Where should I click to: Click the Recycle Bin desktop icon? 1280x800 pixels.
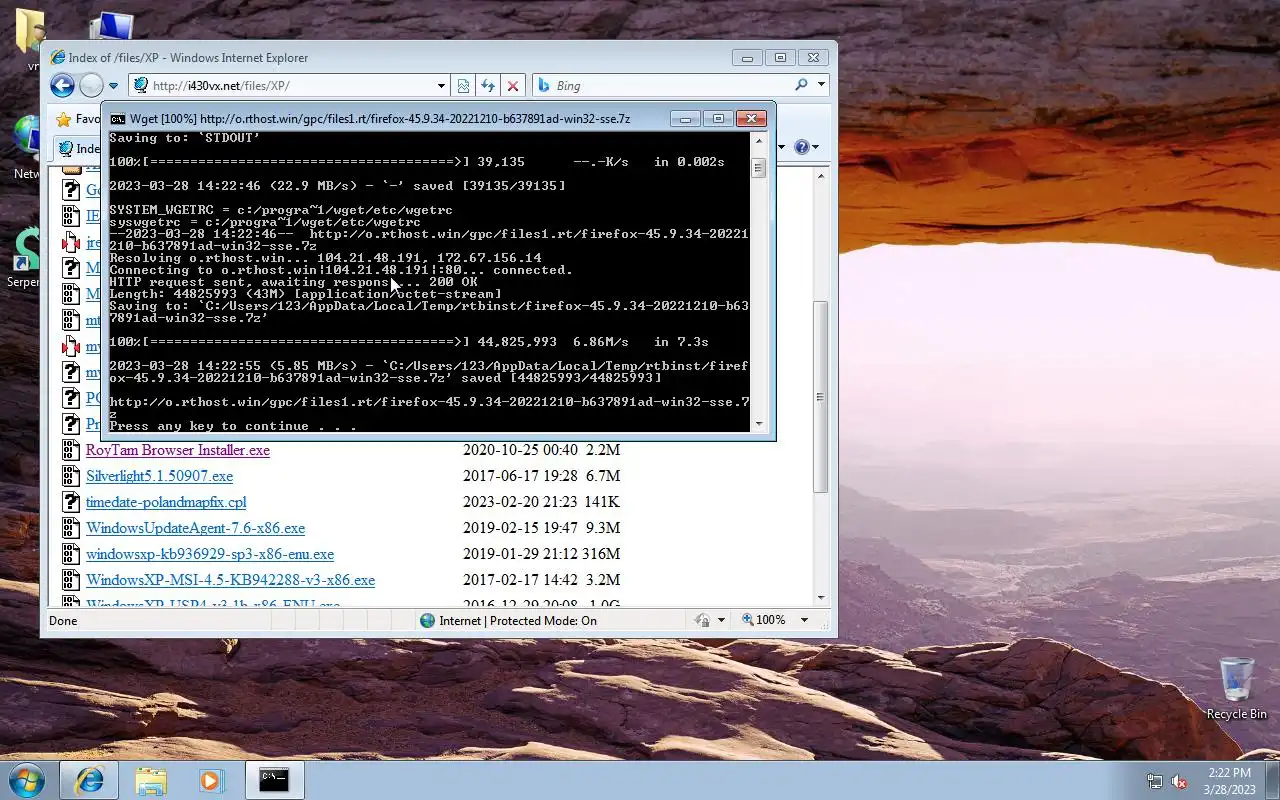coord(1237,688)
